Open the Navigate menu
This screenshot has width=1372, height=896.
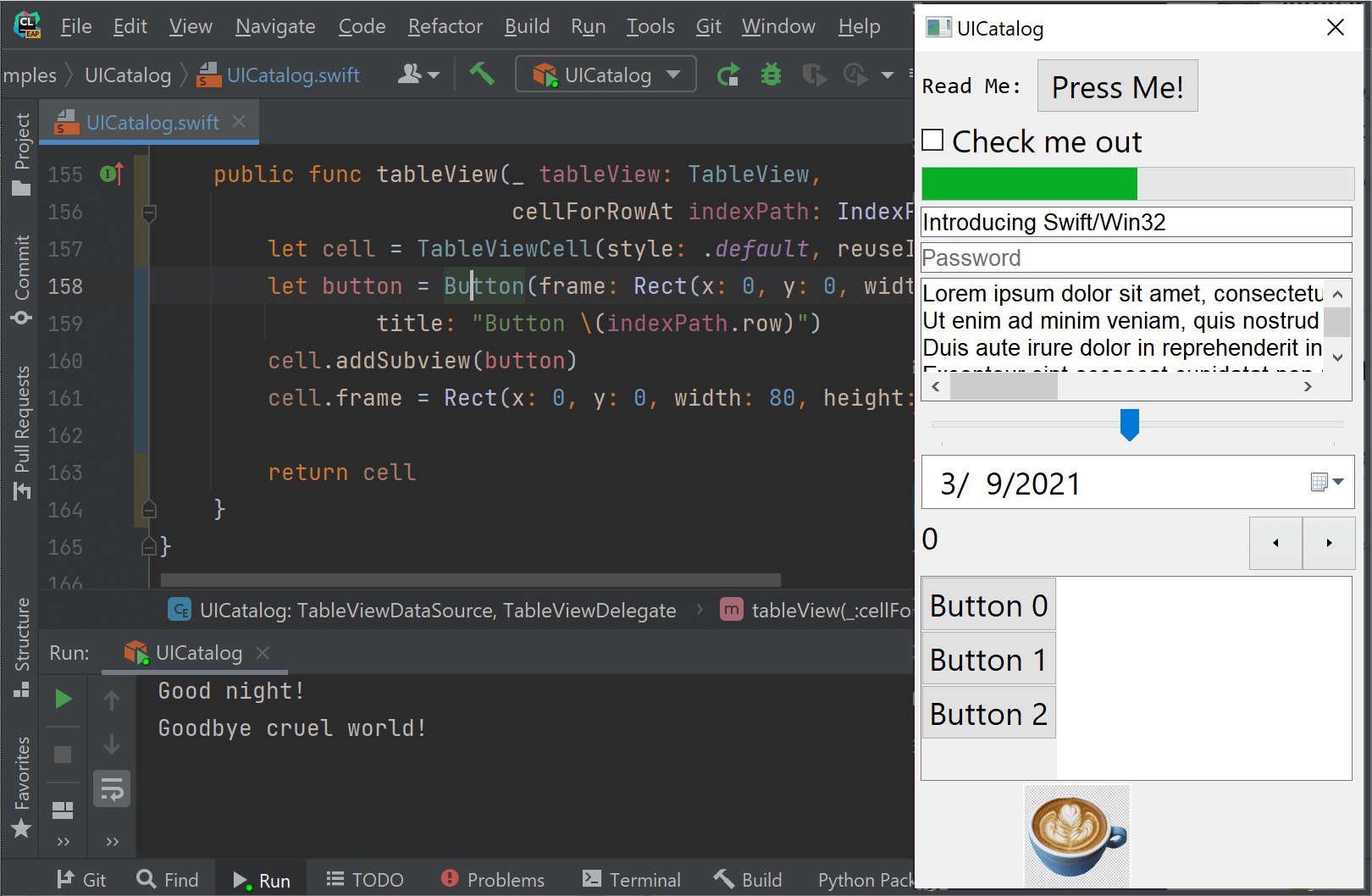275,26
